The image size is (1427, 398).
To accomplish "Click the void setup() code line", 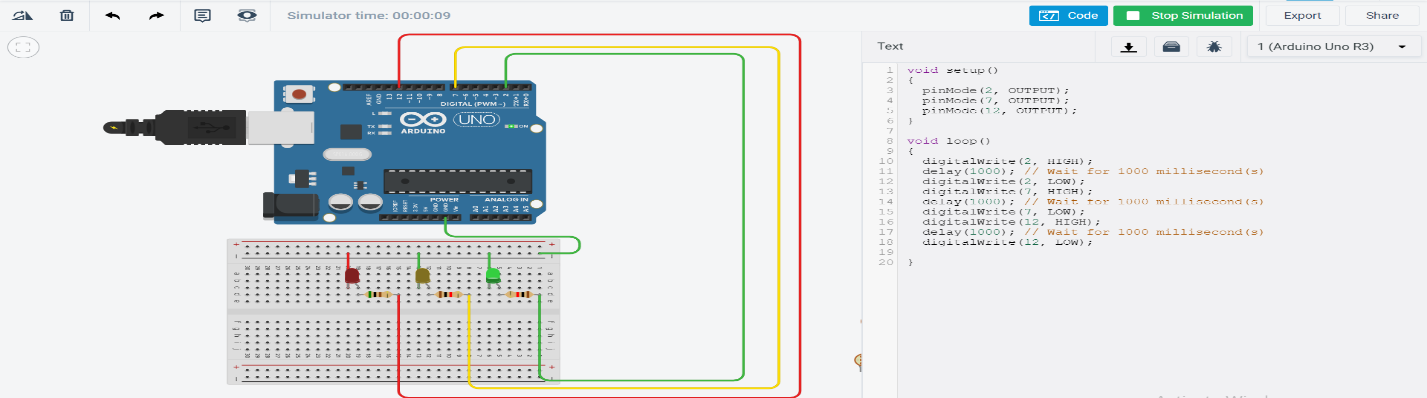I will pyautogui.click(x=953, y=71).
